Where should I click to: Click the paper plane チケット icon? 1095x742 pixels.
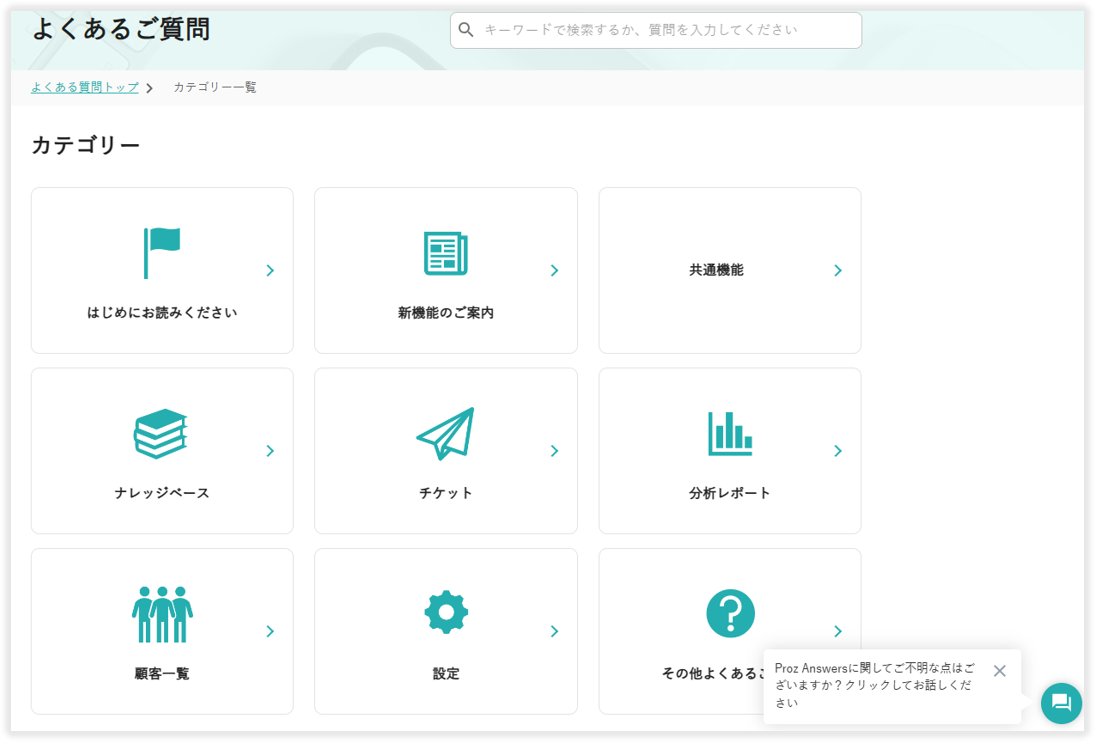click(445, 434)
